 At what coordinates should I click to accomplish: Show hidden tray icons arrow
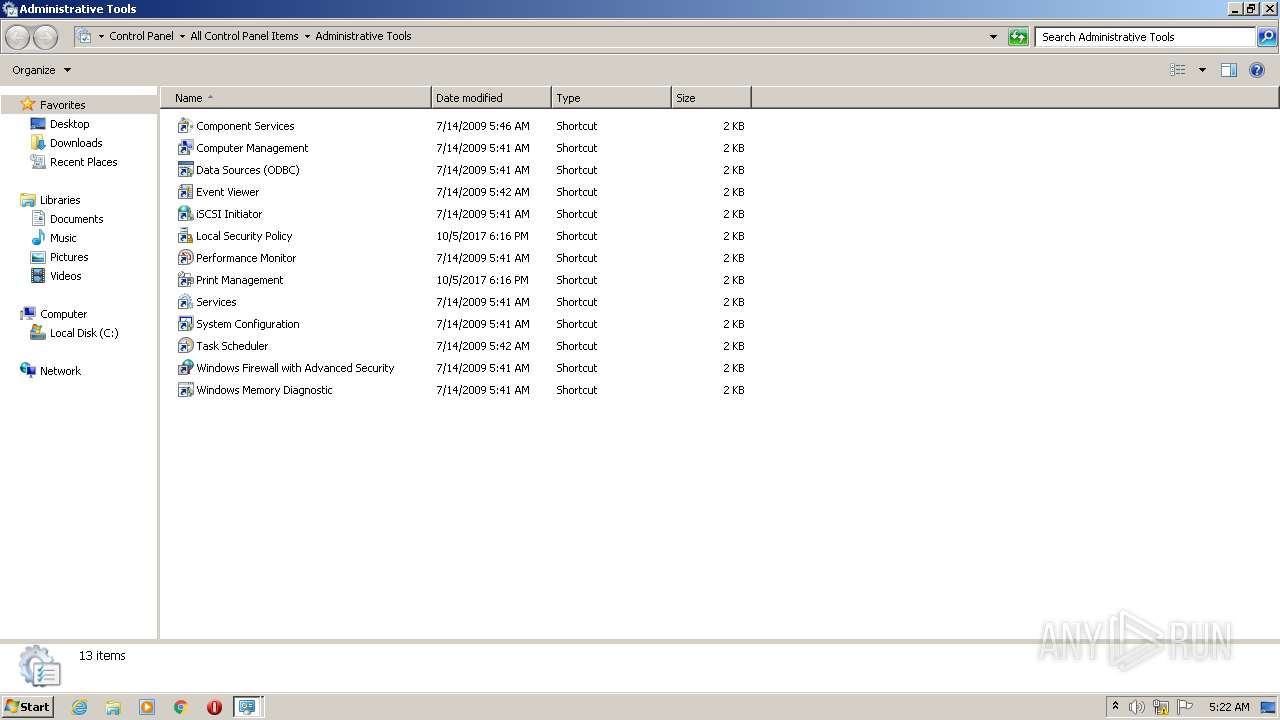click(x=1115, y=706)
